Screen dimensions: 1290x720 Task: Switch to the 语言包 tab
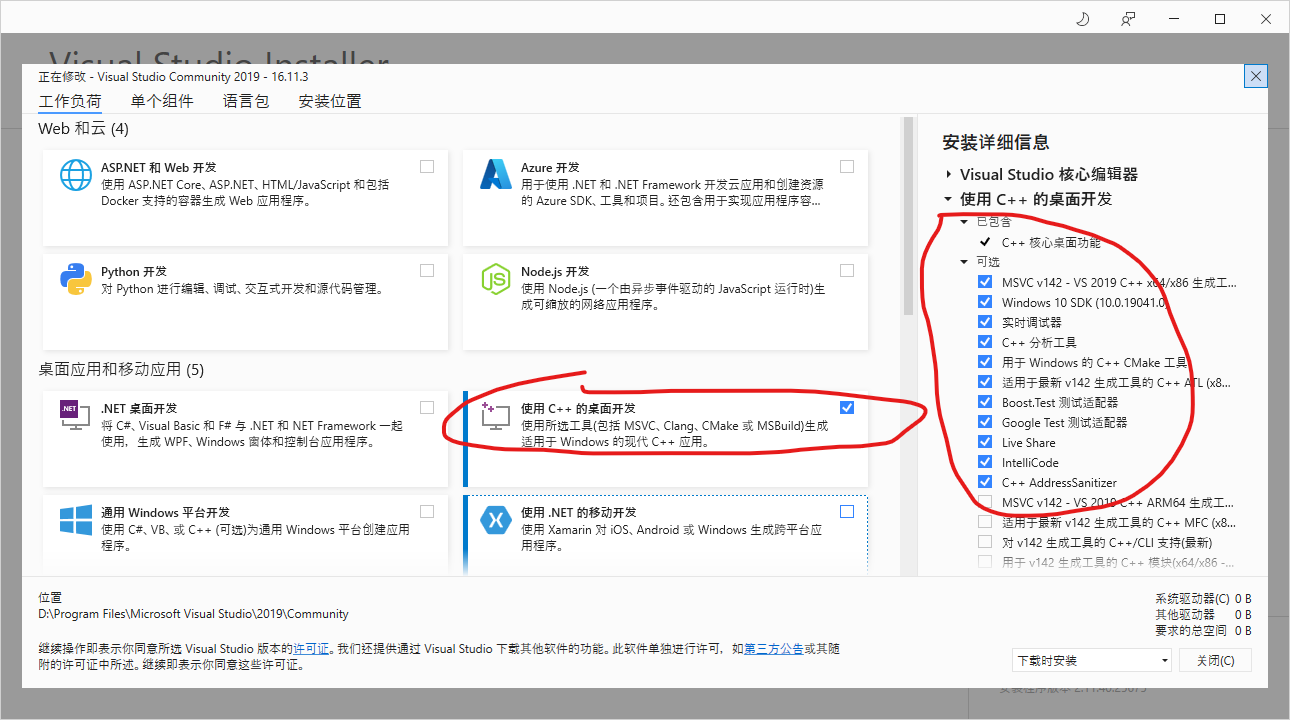click(x=246, y=101)
